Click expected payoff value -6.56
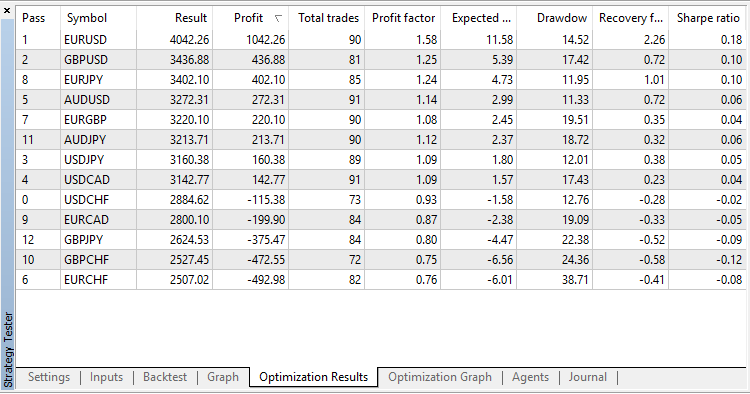Screen dimensions: 750x394 click(500, 260)
